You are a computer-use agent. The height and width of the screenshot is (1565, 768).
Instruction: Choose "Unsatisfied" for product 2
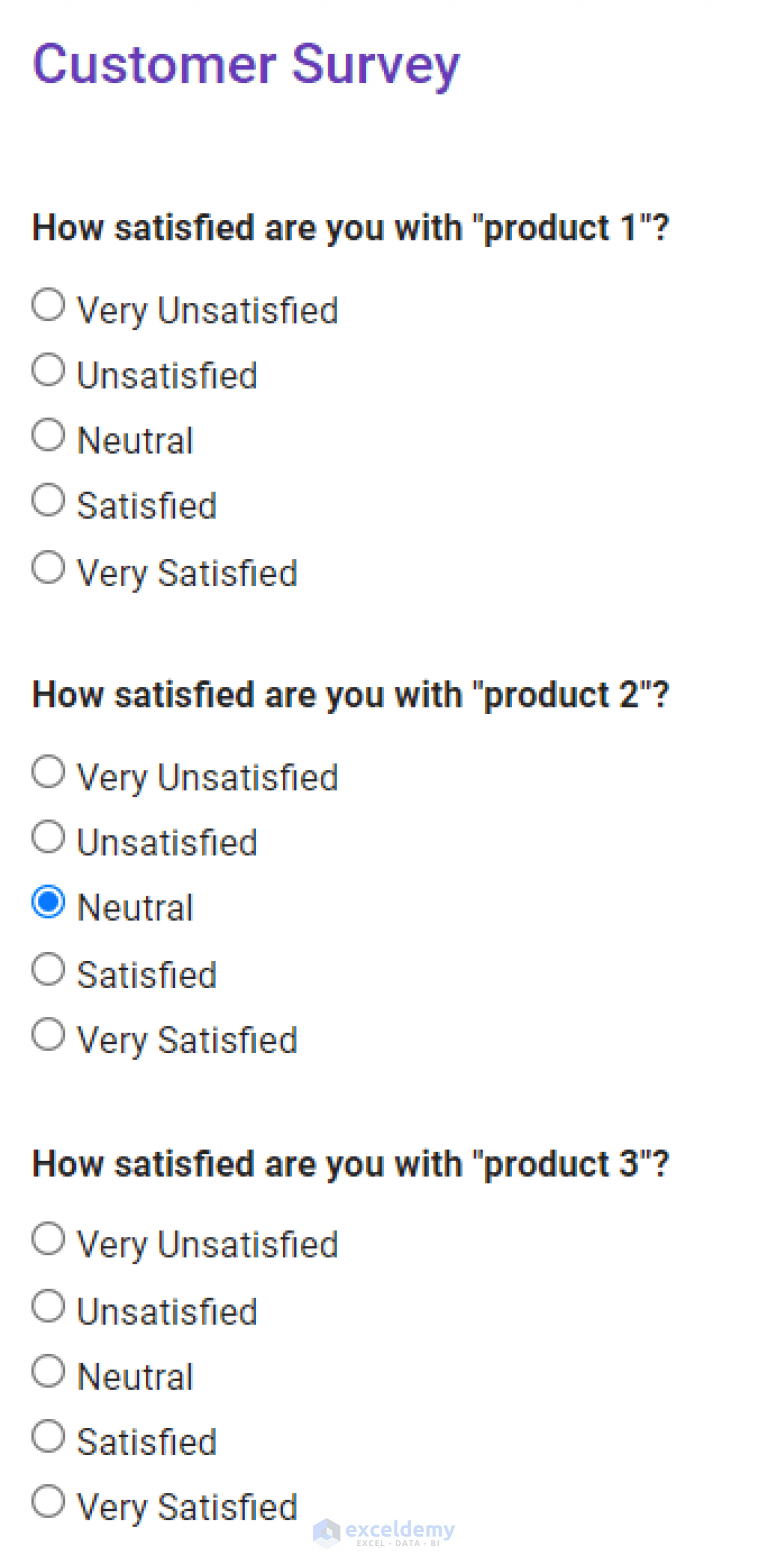click(48, 836)
